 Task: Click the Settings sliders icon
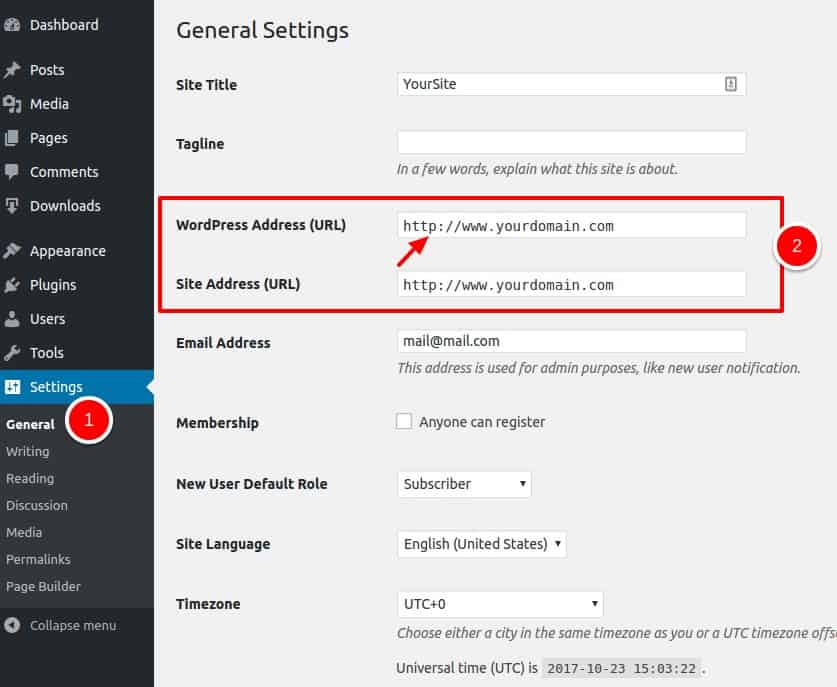tap(12, 387)
